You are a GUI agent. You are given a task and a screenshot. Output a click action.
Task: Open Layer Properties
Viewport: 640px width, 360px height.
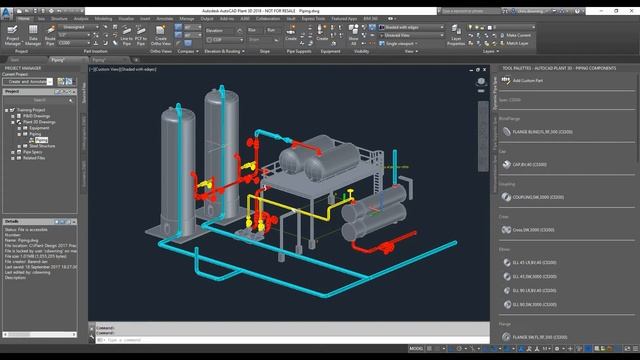point(456,35)
